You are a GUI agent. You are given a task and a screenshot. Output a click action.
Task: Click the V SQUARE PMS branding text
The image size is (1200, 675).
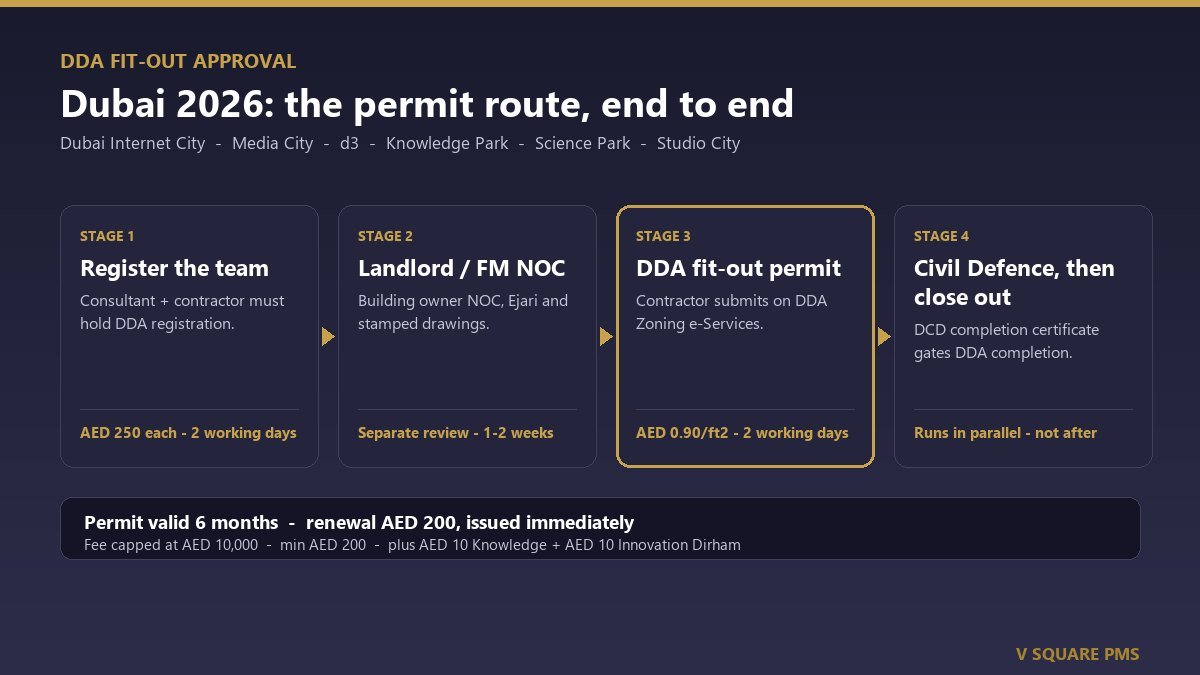point(1077,654)
